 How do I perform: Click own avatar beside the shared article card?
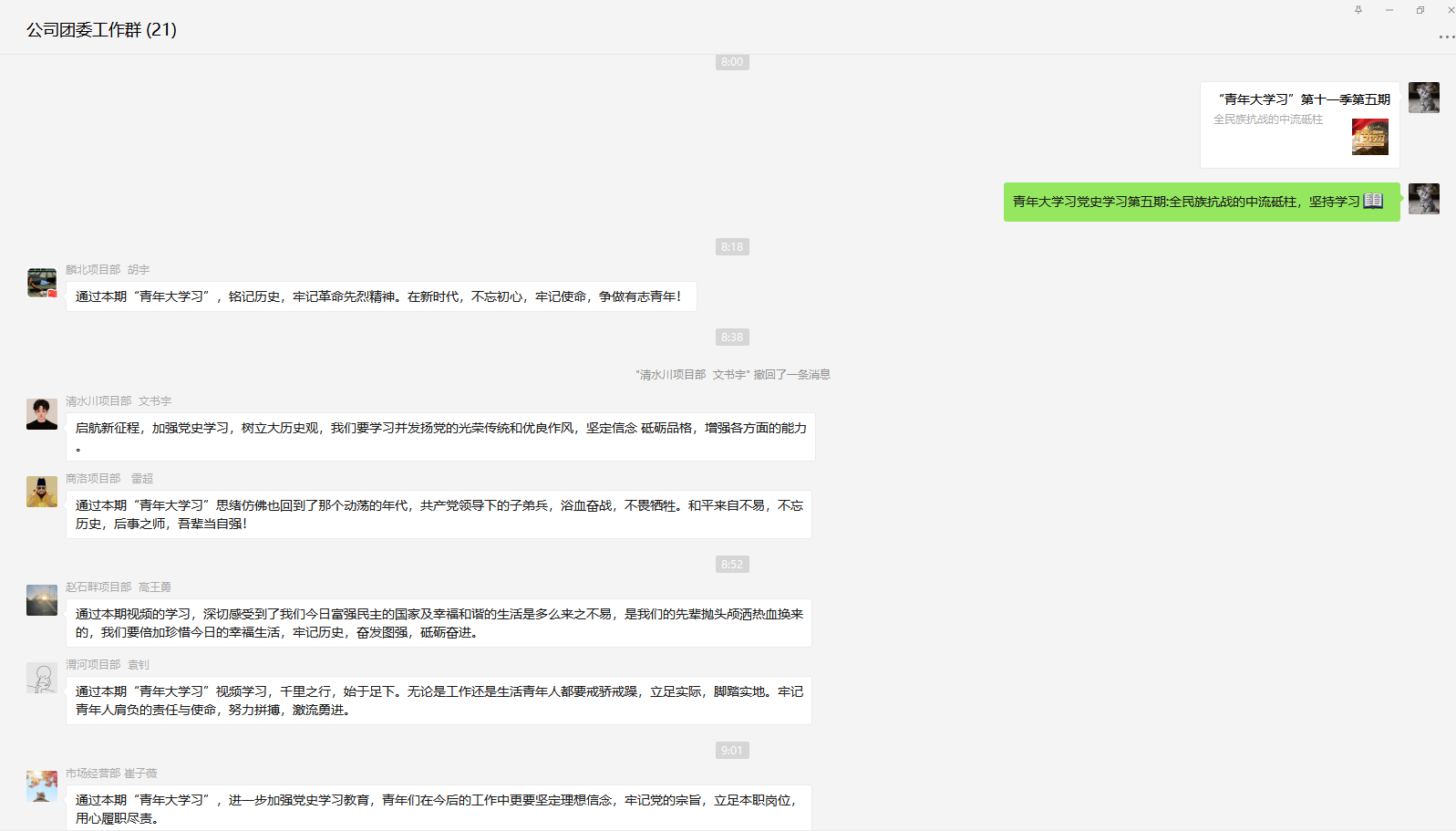click(x=1423, y=98)
